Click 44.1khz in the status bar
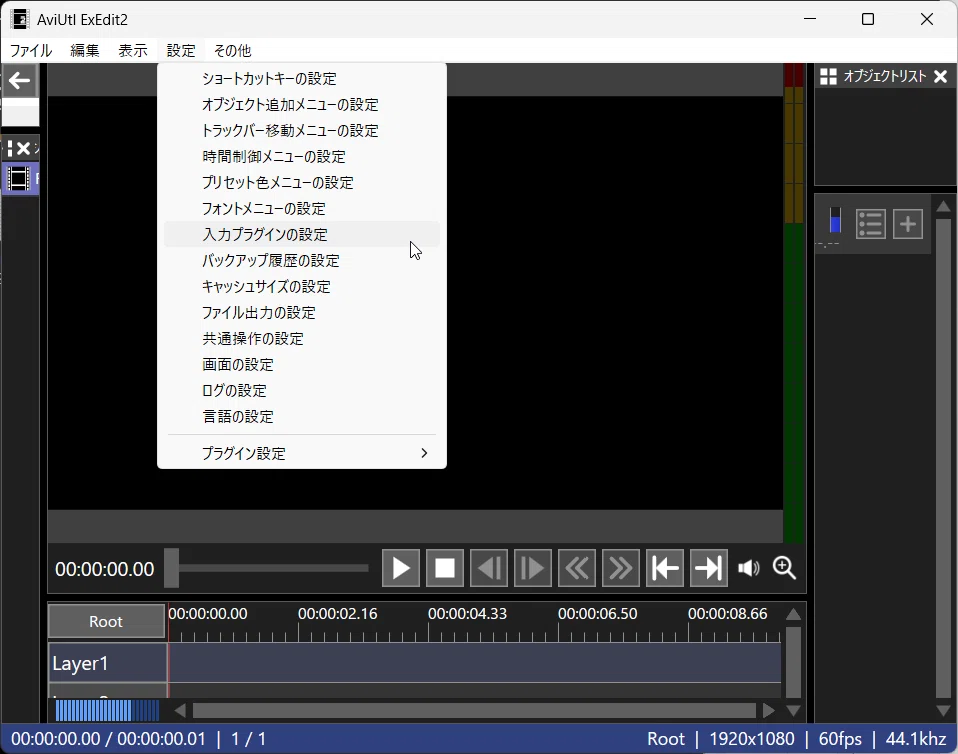The image size is (958, 754). pos(916,739)
